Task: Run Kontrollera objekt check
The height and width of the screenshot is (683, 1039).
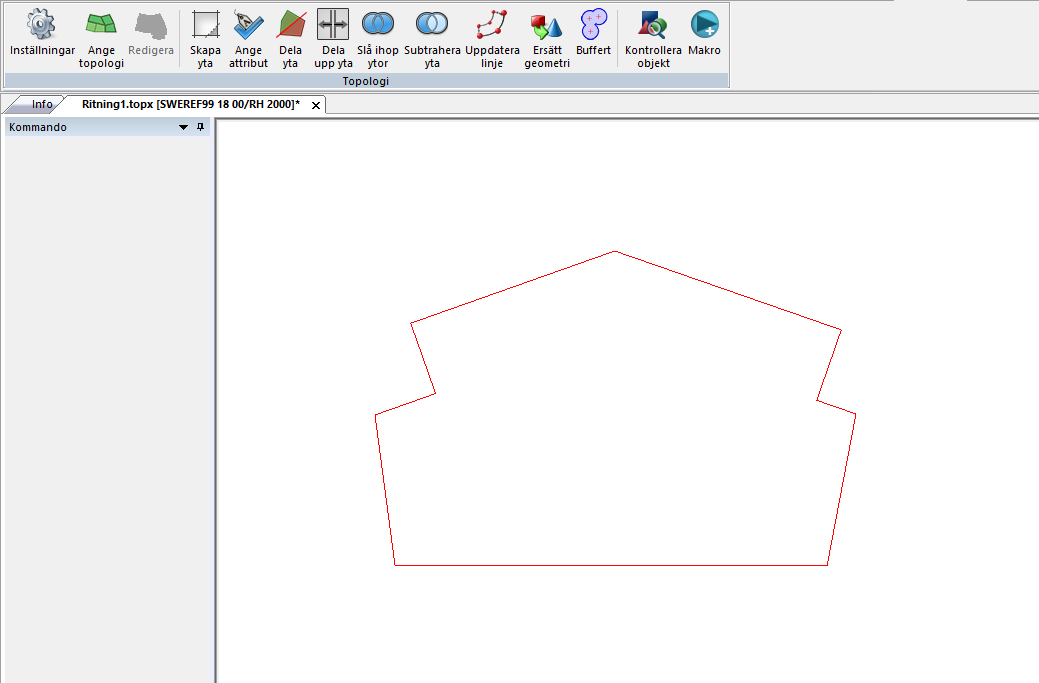Action: click(x=653, y=38)
